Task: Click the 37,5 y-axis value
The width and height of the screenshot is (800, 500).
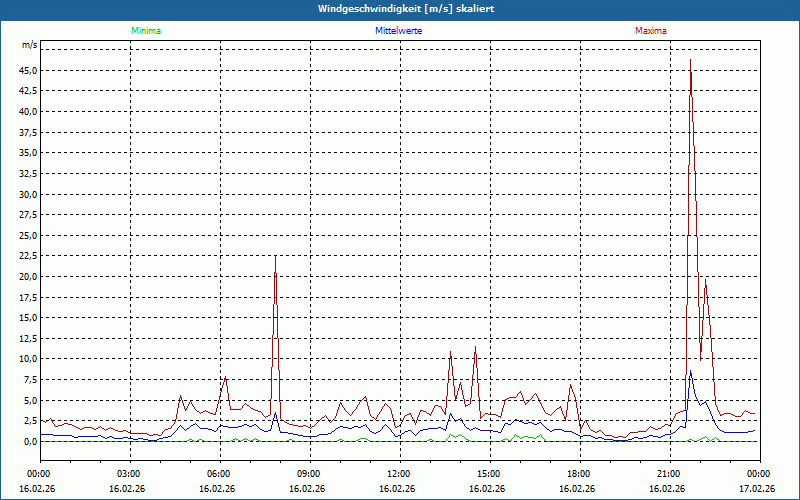Action: [28, 132]
